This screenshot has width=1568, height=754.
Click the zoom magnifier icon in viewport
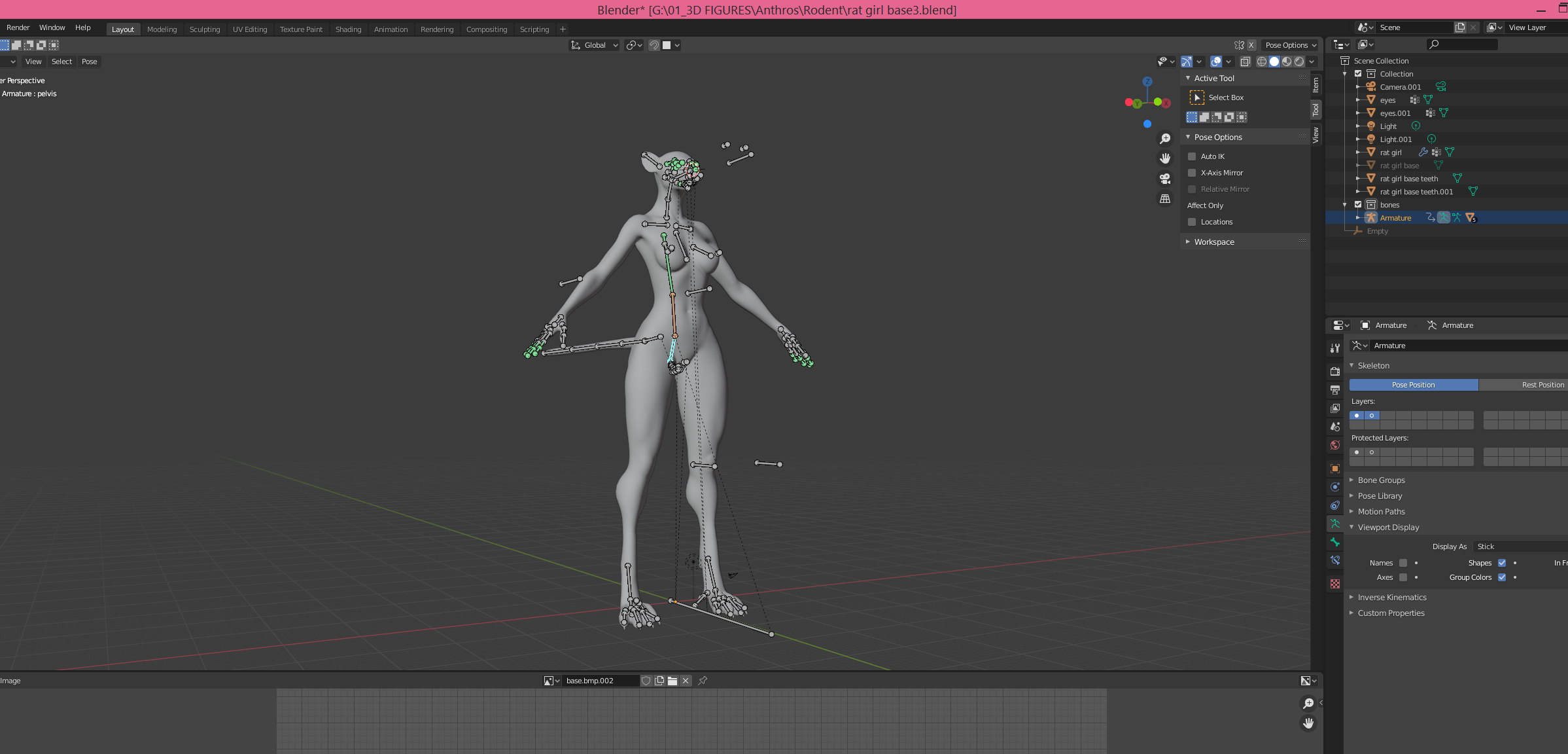1165,139
